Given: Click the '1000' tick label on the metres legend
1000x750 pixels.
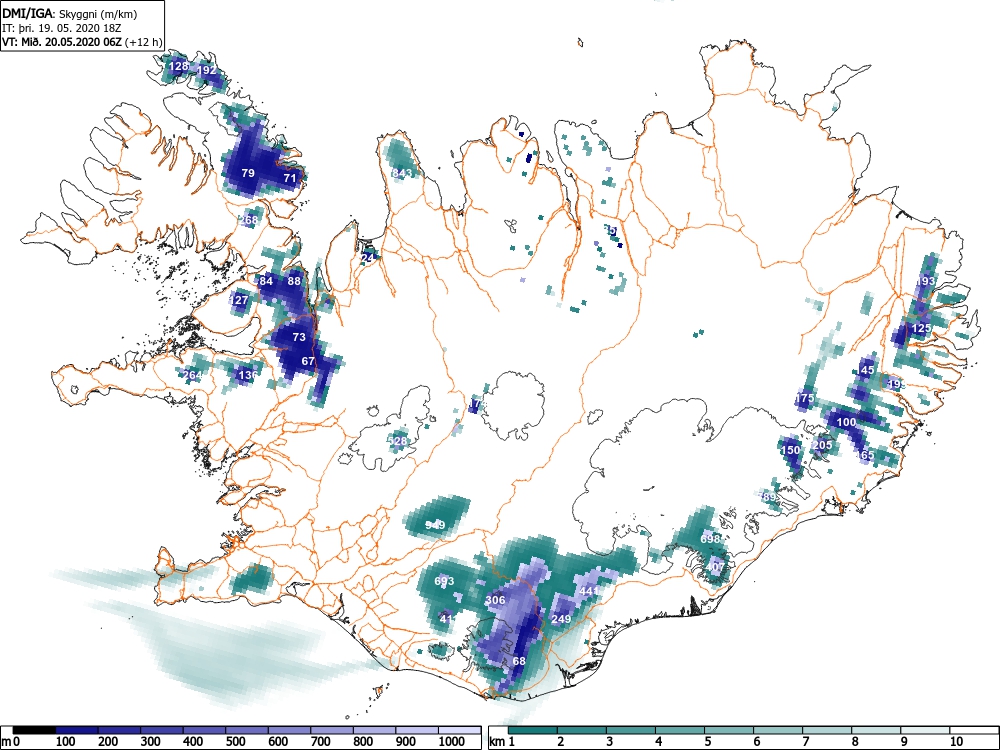Looking at the screenshot, I should click(452, 742).
